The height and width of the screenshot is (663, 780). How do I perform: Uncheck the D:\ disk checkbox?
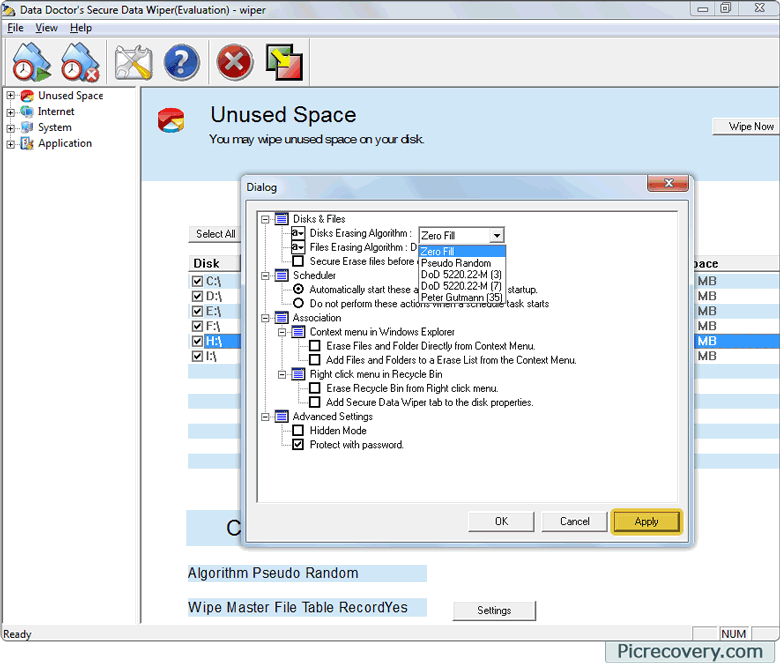click(x=197, y=296)
